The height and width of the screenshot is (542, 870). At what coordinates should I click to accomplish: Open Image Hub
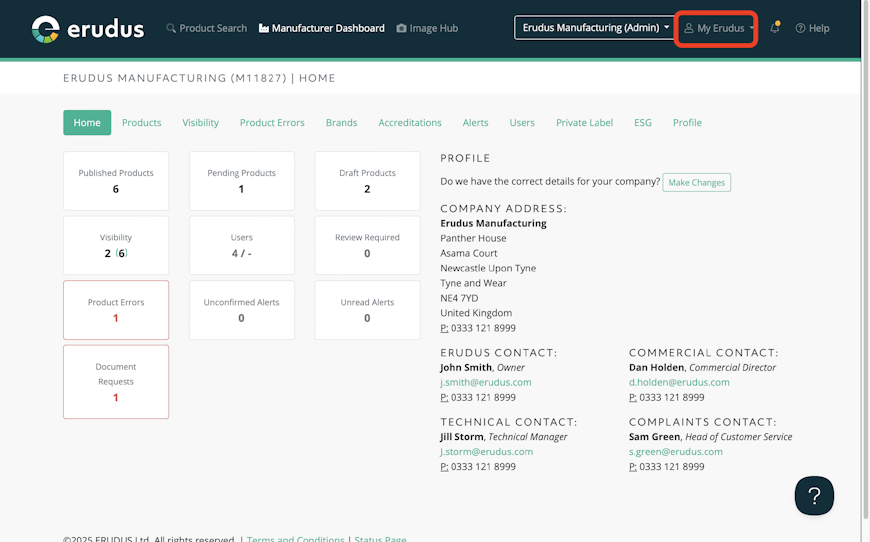click(427, 28)
